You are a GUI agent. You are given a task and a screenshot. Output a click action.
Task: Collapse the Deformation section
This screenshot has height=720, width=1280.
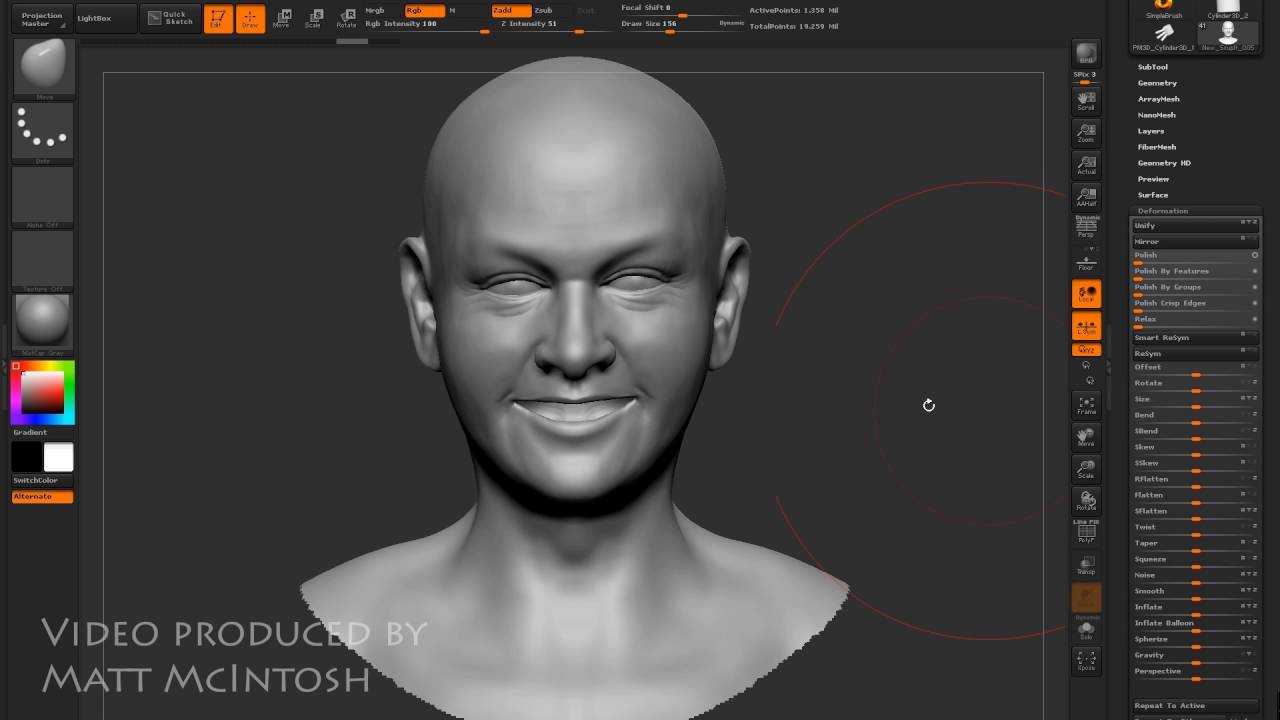coord(1162,211)
